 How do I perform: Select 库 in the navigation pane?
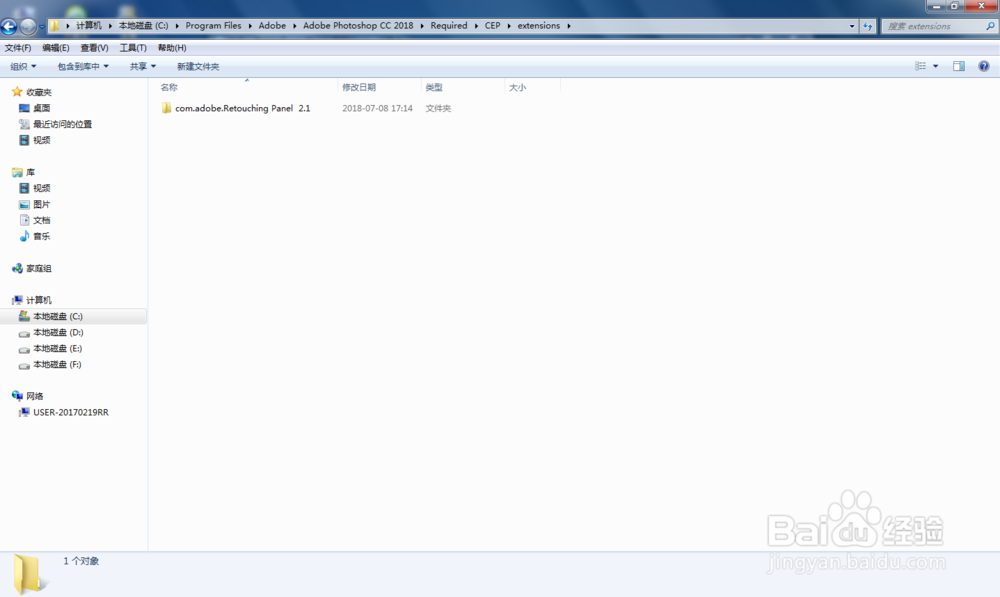click(x=30, y=172)
